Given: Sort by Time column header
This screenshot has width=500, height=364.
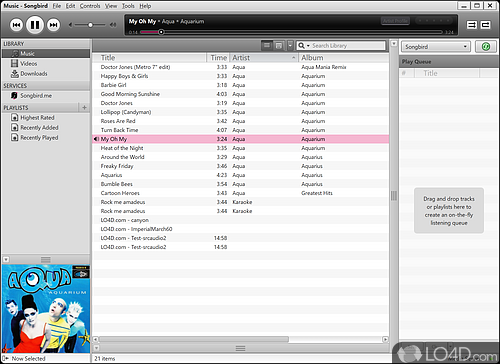Looking at the screenshot, I should click(x=218, y=58).
